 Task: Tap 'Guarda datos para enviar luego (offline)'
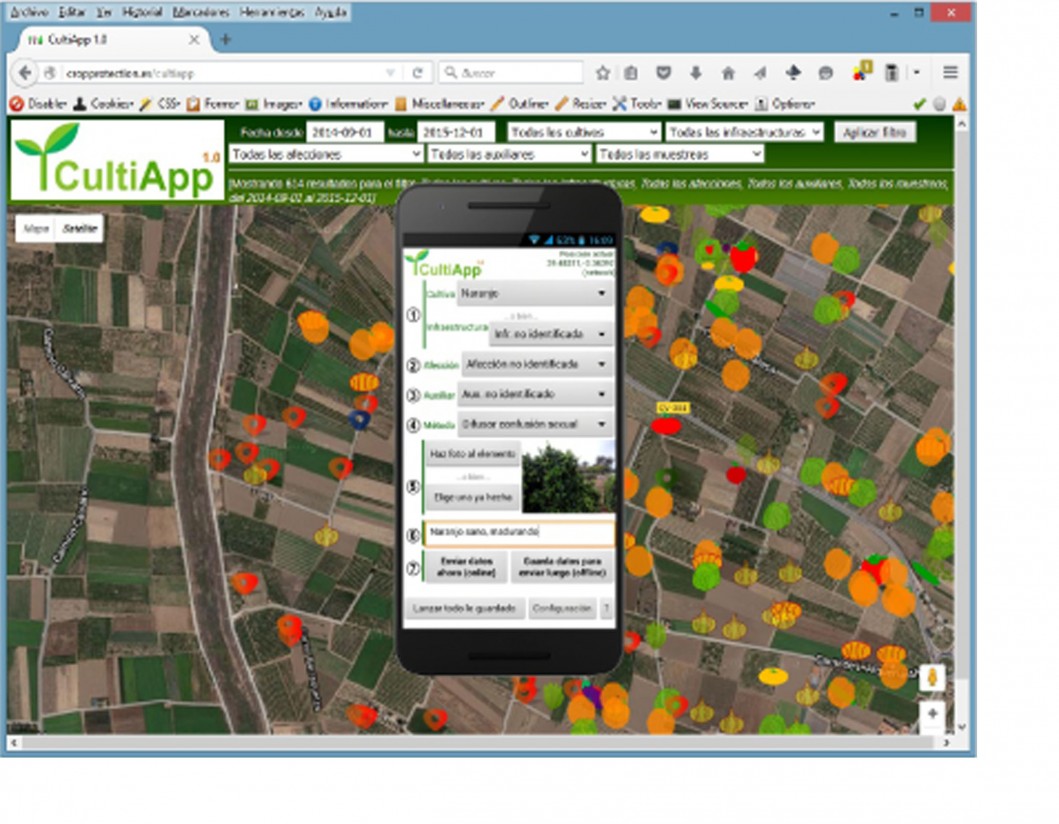tap(562, 567)
